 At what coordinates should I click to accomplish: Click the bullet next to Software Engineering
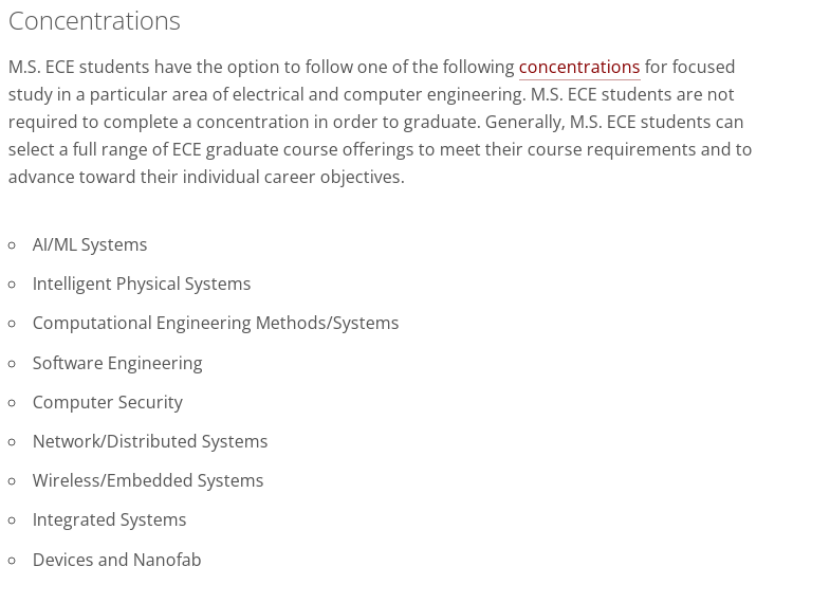(11, 364)
